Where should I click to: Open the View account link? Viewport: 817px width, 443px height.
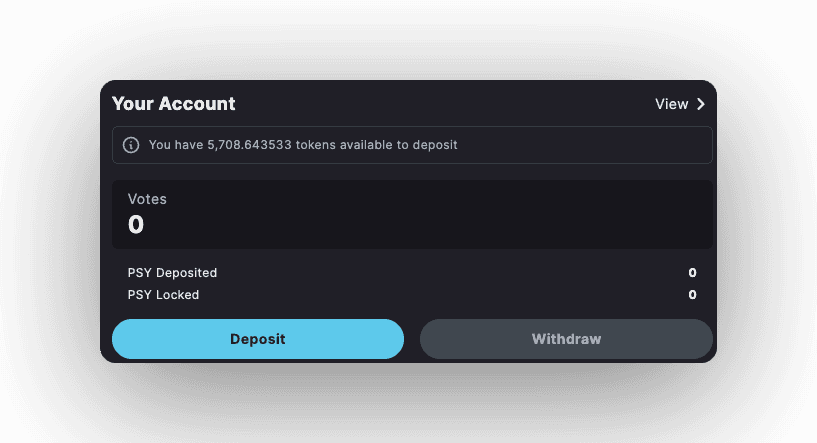point(672,104)
